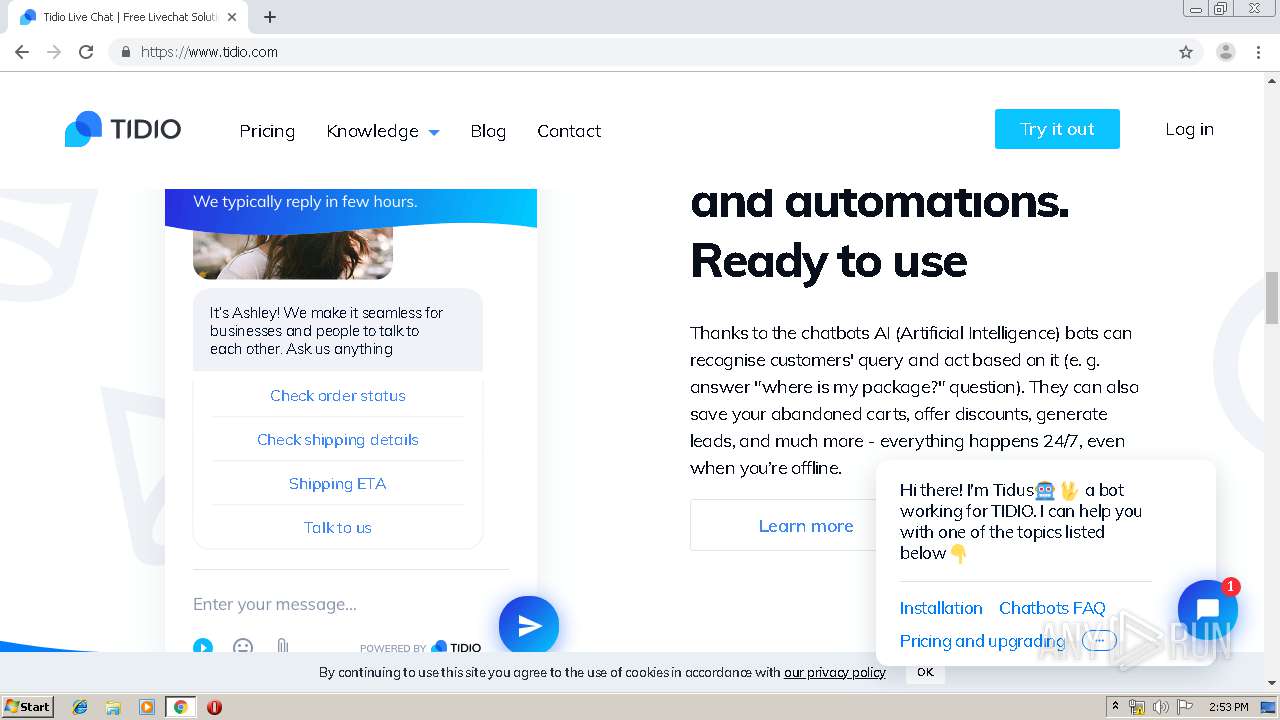Close the Tidio Live Chat tab

tap(232, 17)
